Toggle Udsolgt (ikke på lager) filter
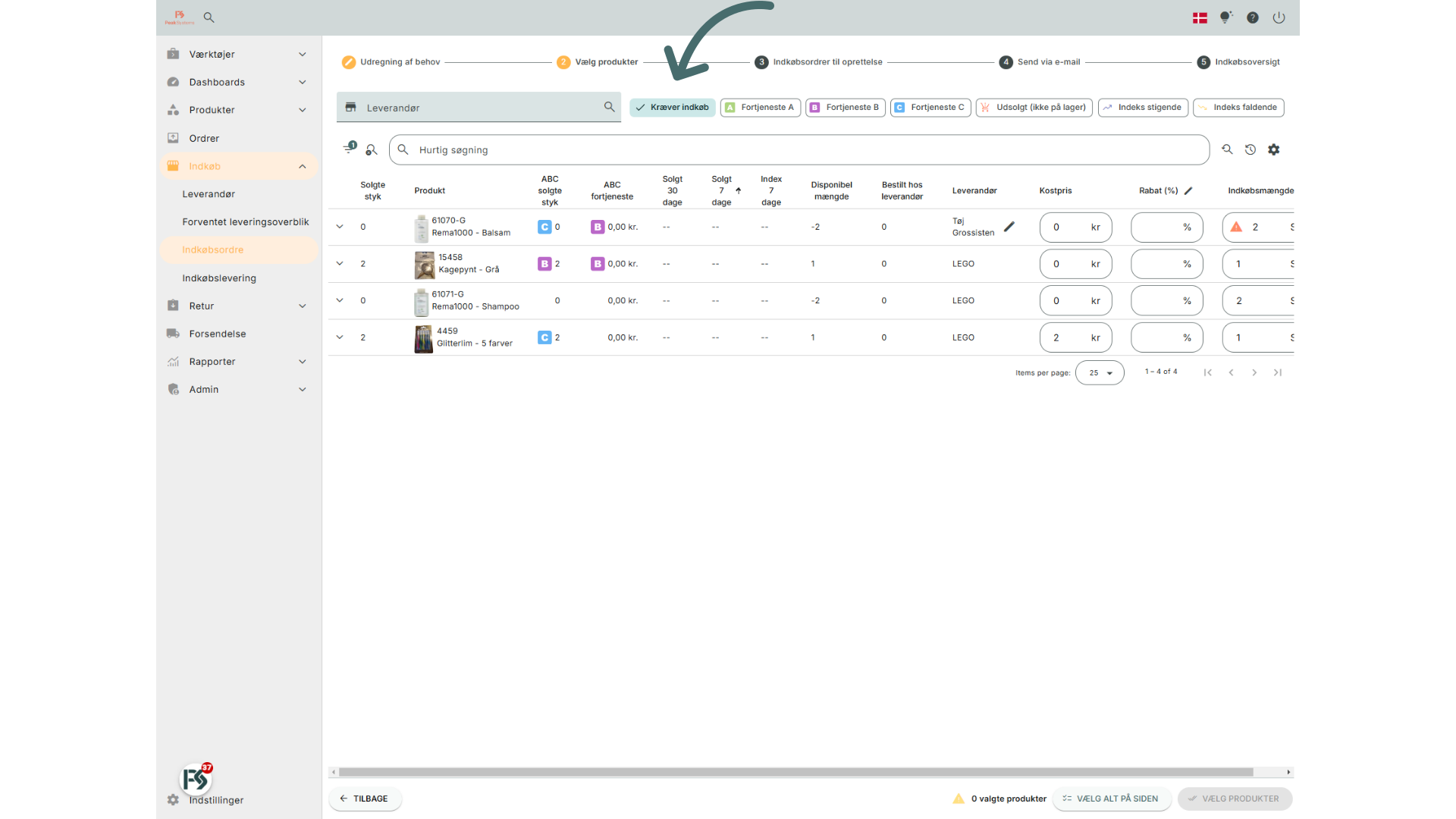The image size is (1456, 819). [x=1034, y=108]
